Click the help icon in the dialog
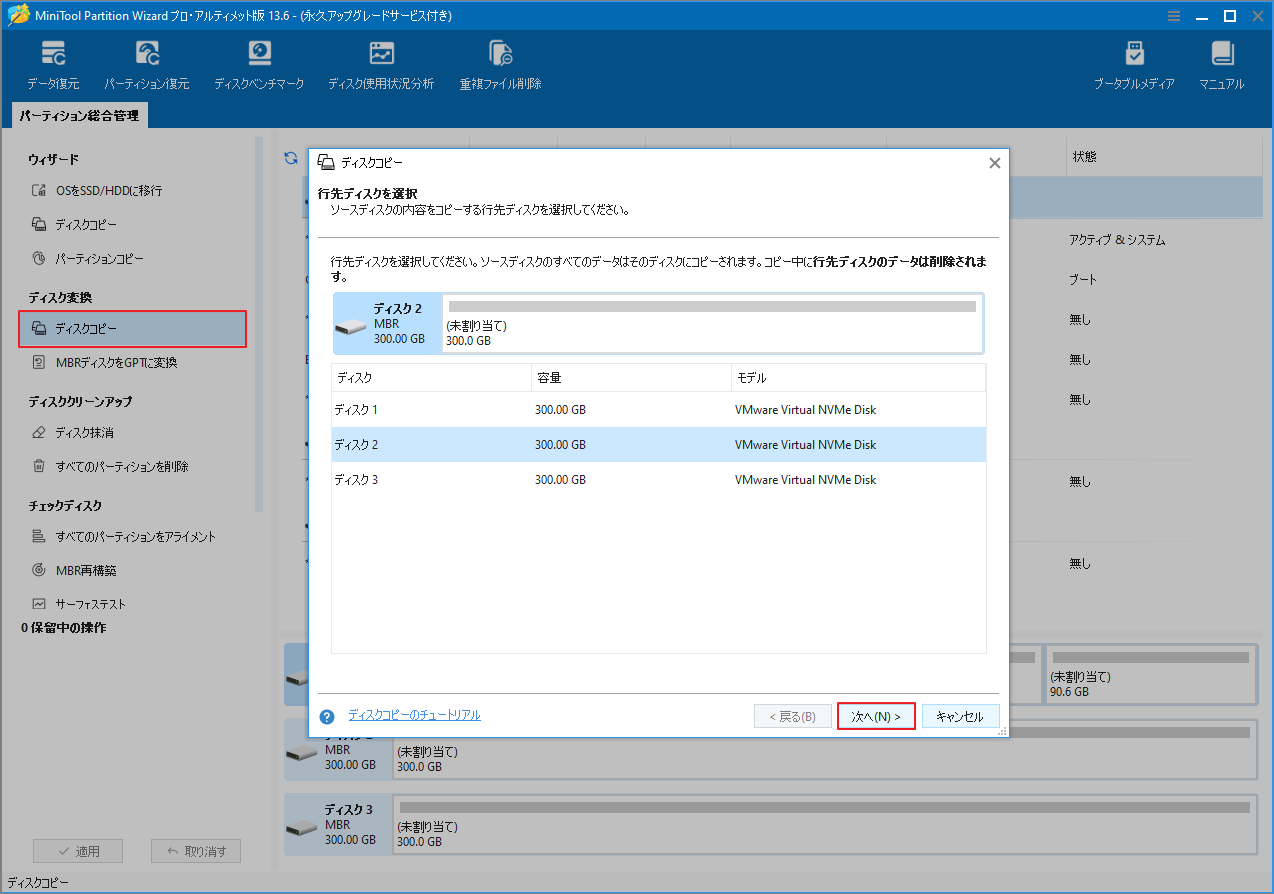The width and height of the screenshot is (1274, 894). (326, 715)
